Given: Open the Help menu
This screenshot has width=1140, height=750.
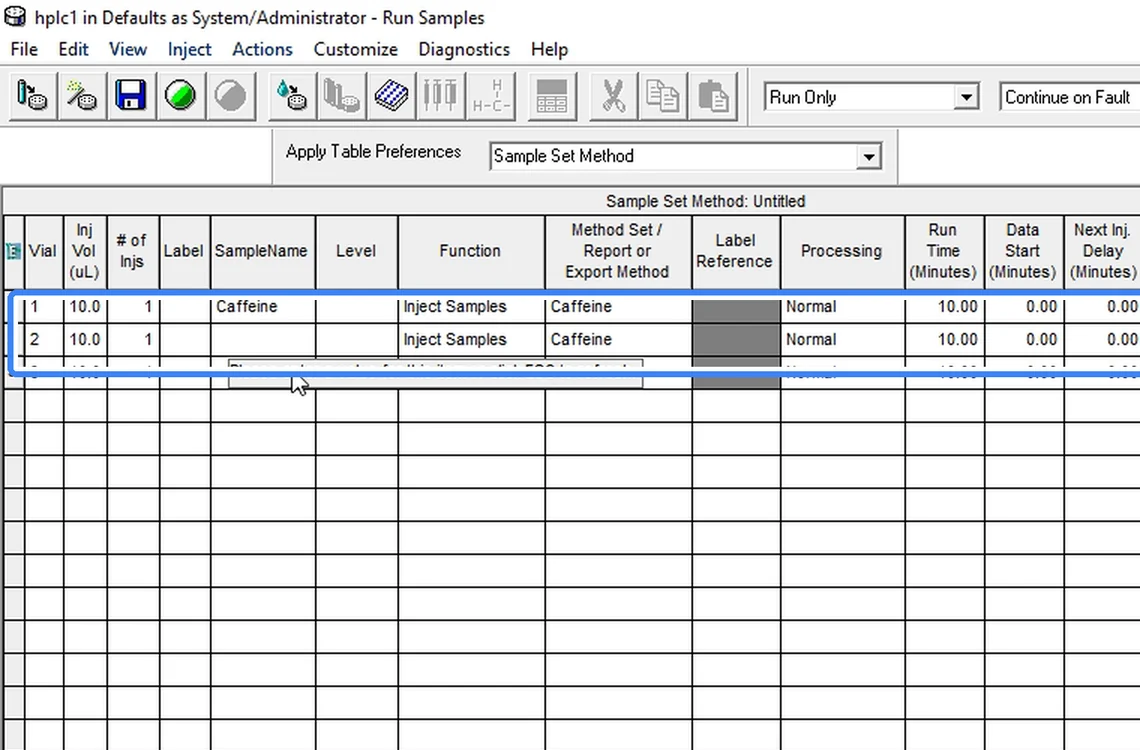Looking at the screenshot, I should 549,49.
